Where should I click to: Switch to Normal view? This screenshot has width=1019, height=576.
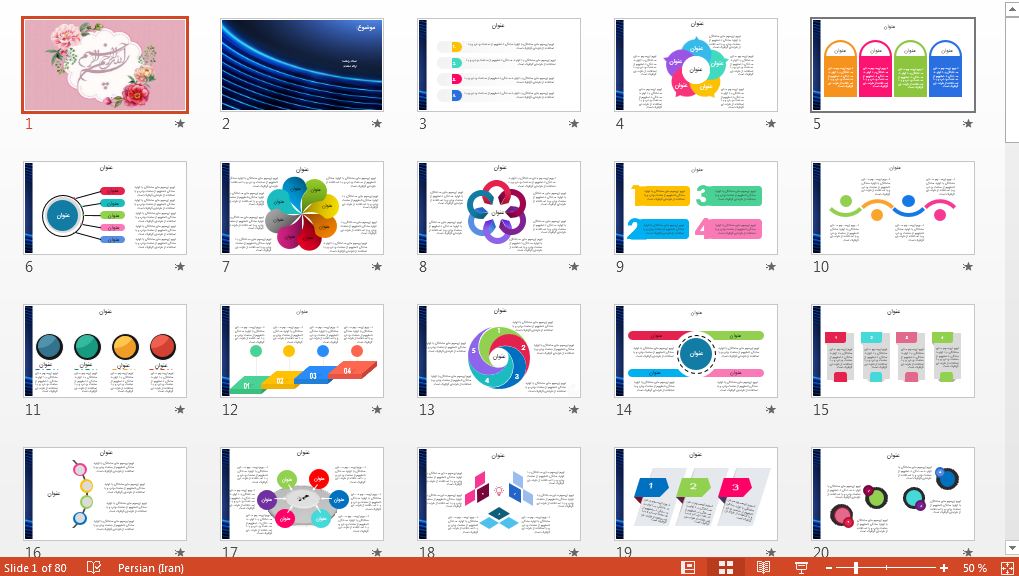coord(688,567)
